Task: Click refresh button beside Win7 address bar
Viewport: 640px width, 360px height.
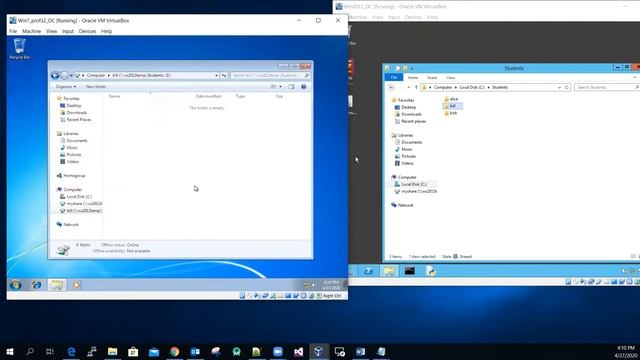Action: [x=224, y=76]
